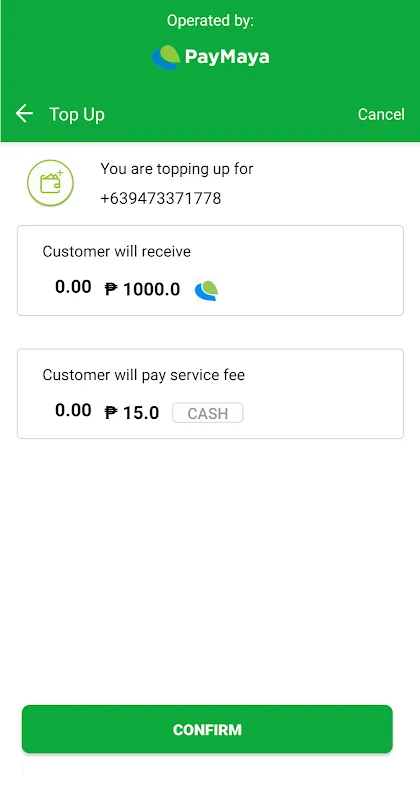Tap the peso sign before 15.0

111,413
